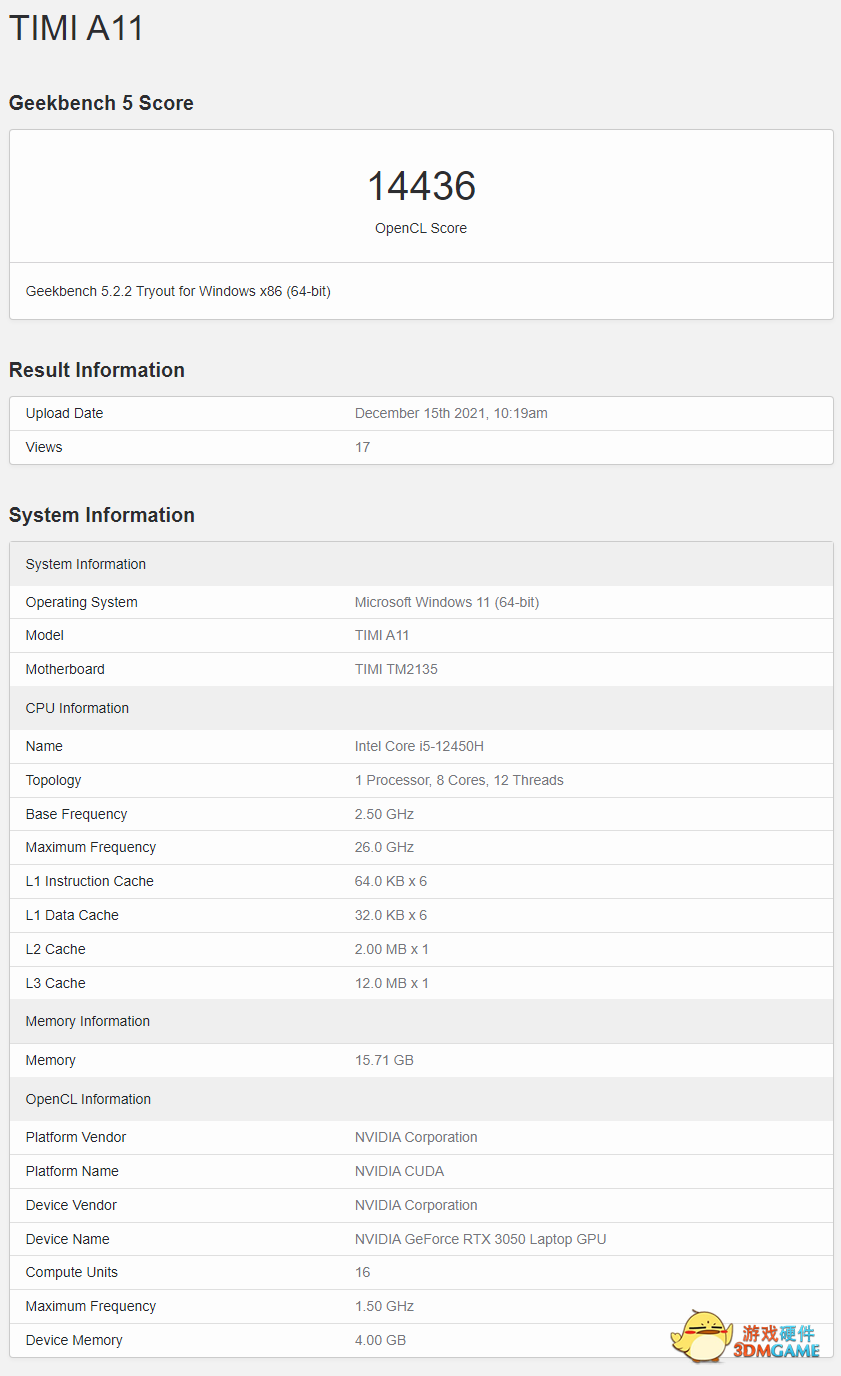Click the Result Information heading

[97, 370]
